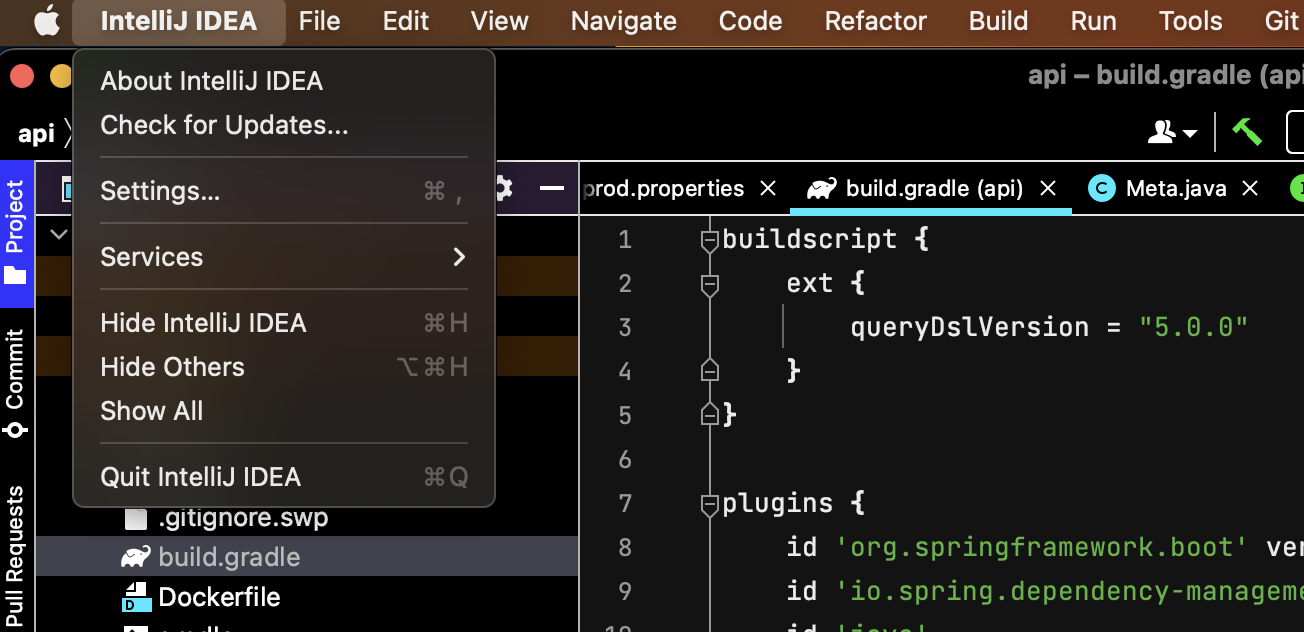This screenshot has height=632, width=1304.
Task: Click the fold end marker on line 4
Action: point(710,371)
